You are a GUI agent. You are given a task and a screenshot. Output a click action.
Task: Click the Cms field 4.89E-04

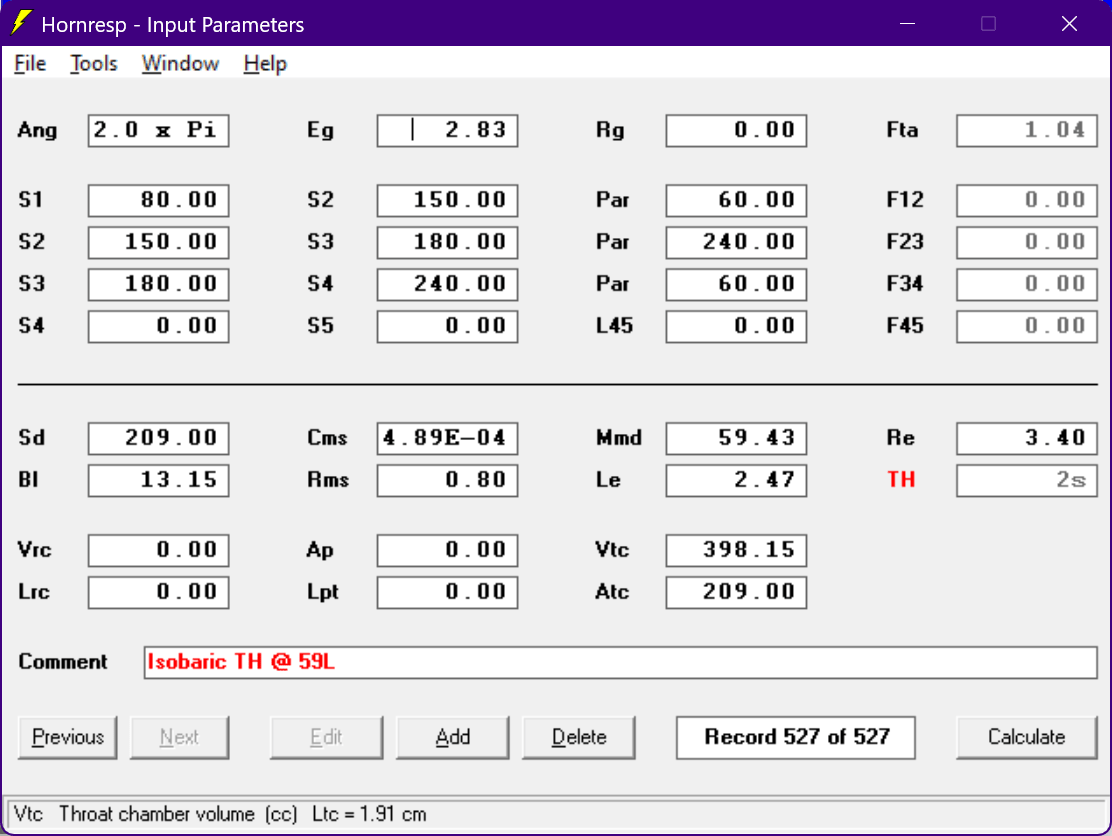coord(447,438)
